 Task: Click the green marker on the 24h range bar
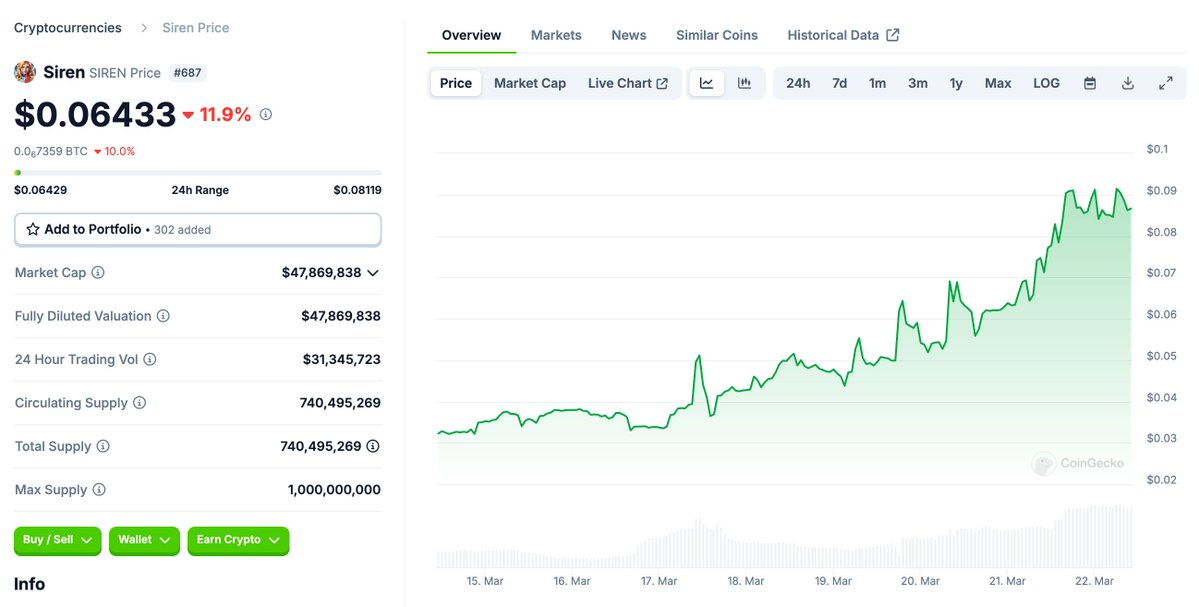pos(18,173)
